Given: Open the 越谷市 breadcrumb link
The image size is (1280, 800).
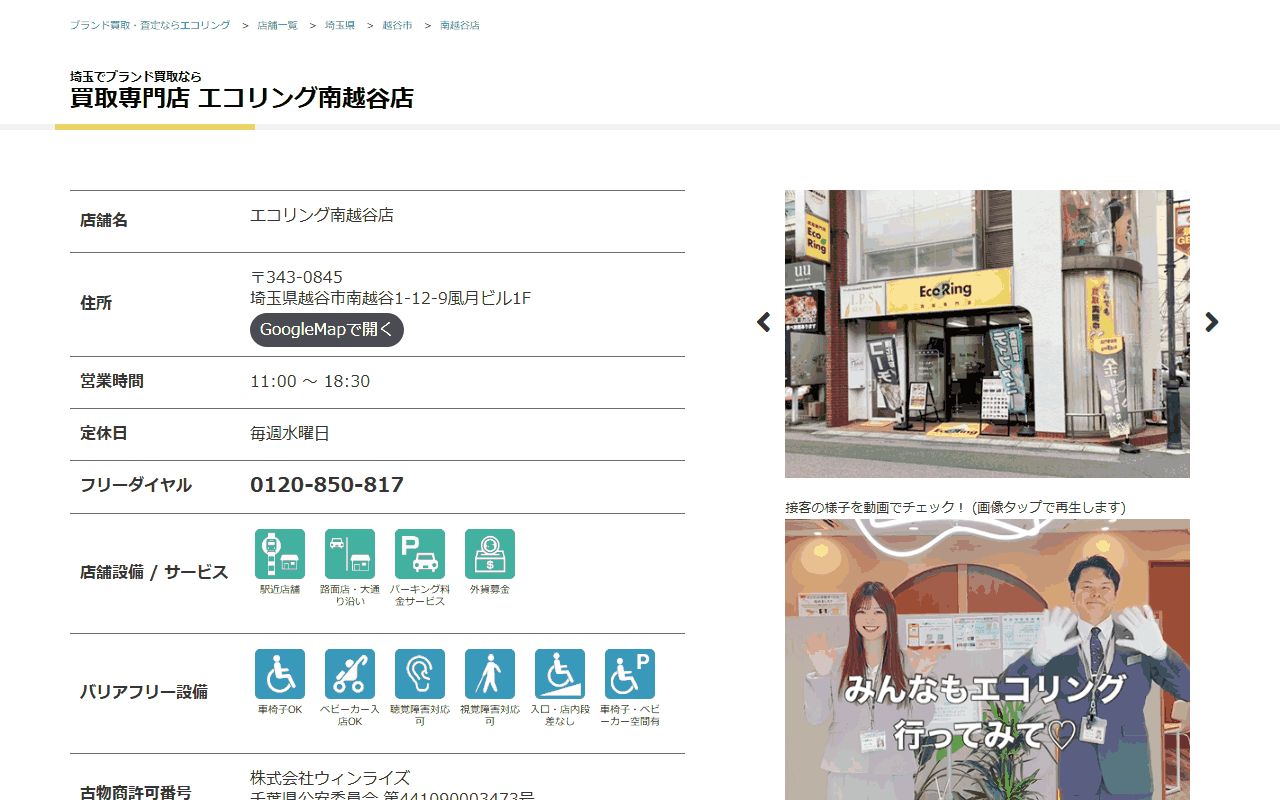Looking at the screenshot, I should [397, 25].
